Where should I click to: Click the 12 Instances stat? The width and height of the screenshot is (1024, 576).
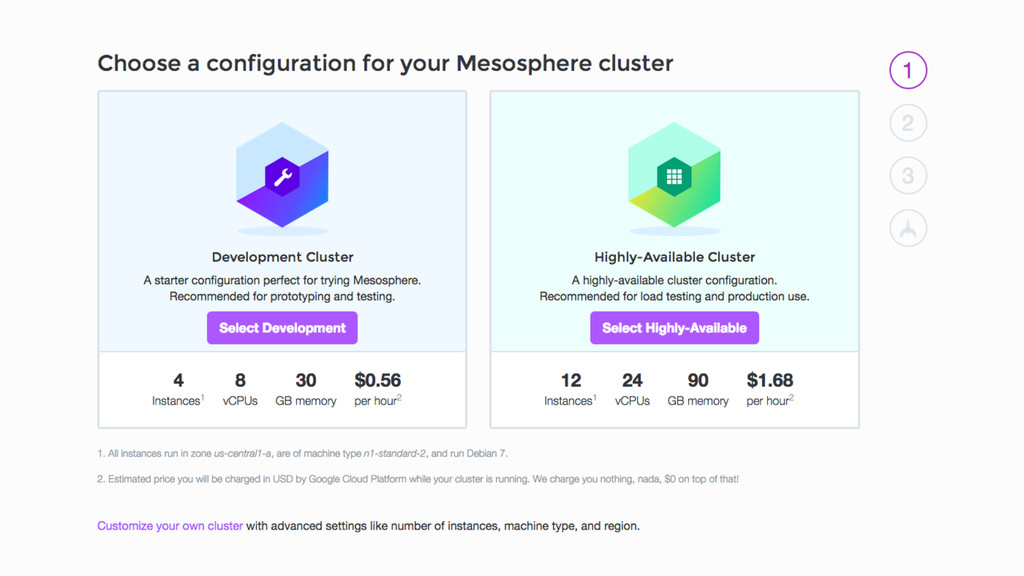point(570,389)
